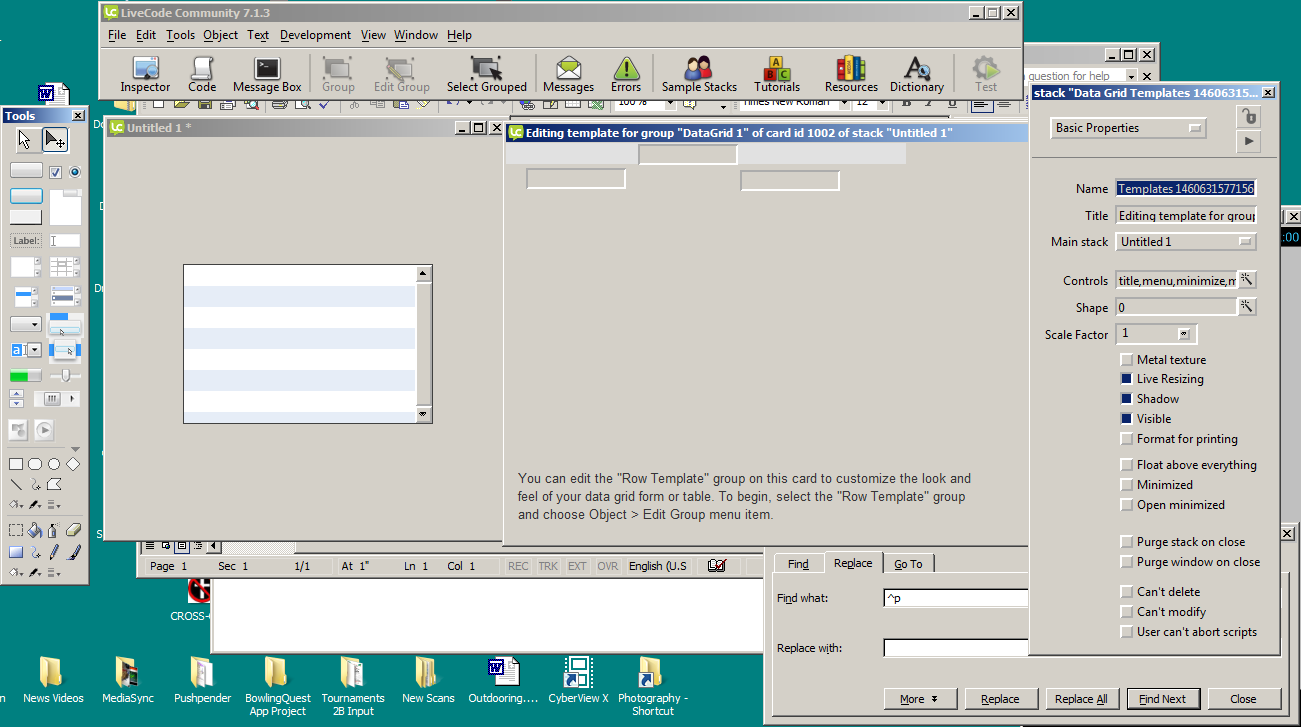Open Sample Stacks
This screenshot has width=1301, height=727.
pyautogui.click(x=699, y=74)
